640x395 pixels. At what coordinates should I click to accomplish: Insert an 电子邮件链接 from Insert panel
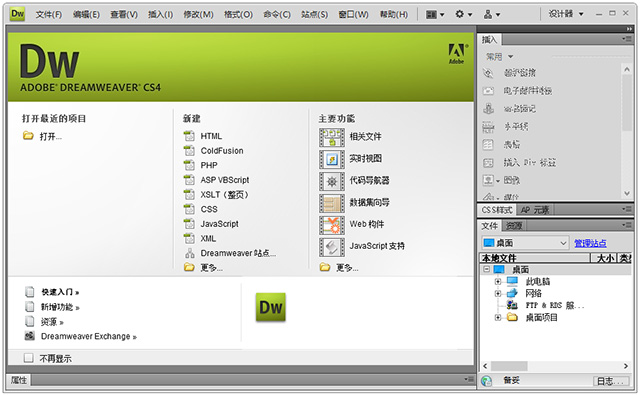point(527,91)
